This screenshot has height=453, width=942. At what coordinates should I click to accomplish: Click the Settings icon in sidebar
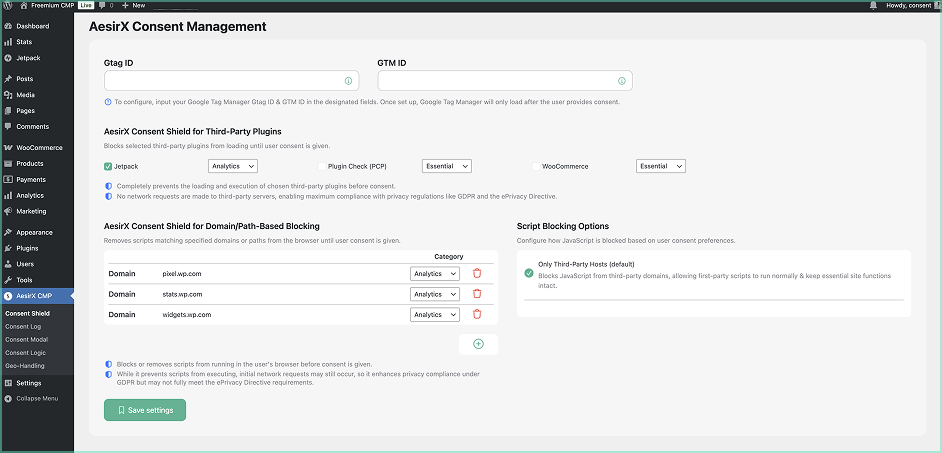click(8, 383)
